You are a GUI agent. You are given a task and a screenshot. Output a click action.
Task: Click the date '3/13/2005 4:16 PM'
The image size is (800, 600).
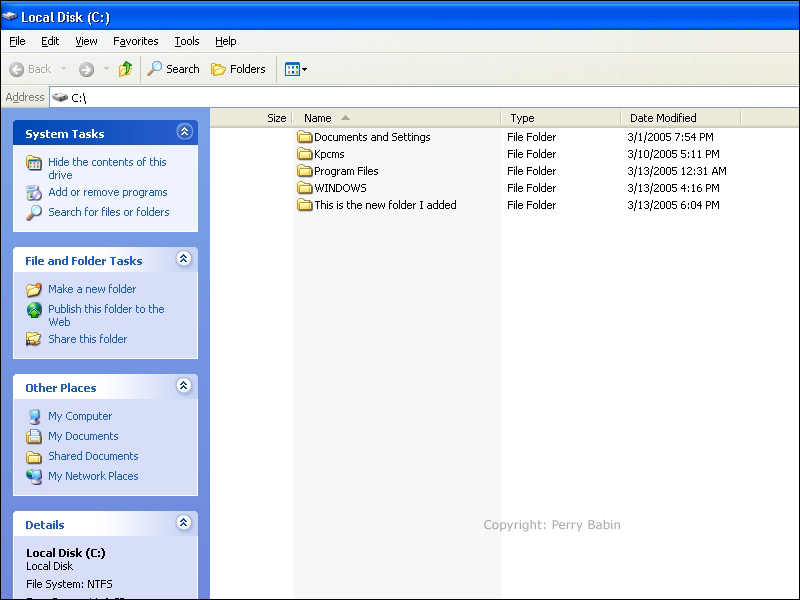coord(673,188)
